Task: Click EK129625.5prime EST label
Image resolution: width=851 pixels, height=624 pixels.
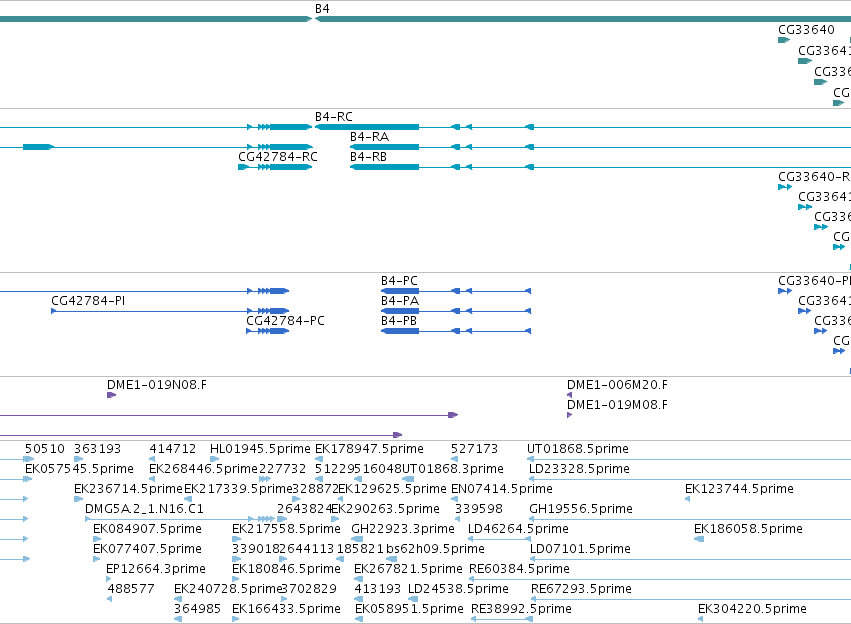Action: pos(392,489)
